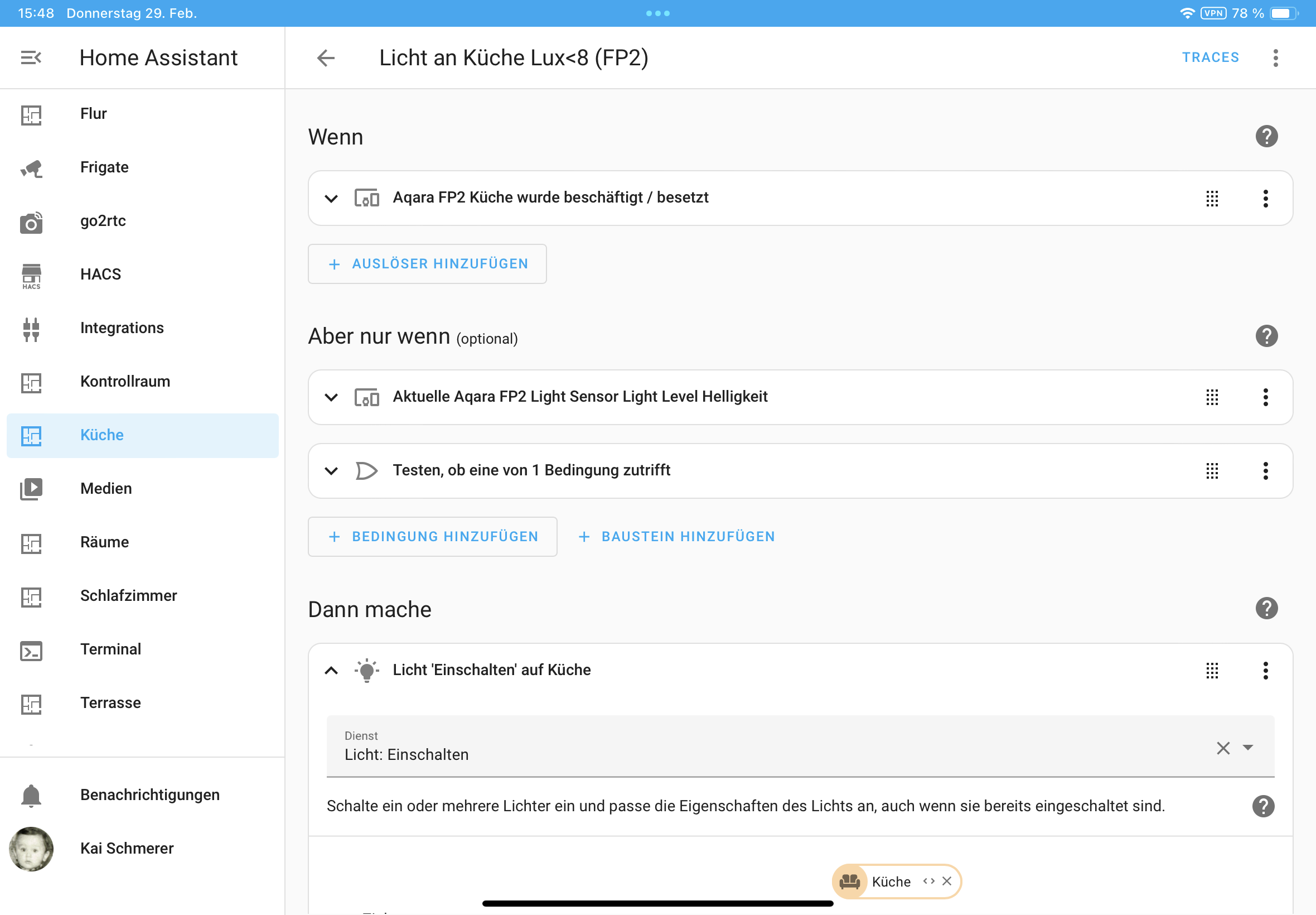The image size is (1316, 915).
Task: Select HACS in the sidebar
Action: (x=100, y=274)
